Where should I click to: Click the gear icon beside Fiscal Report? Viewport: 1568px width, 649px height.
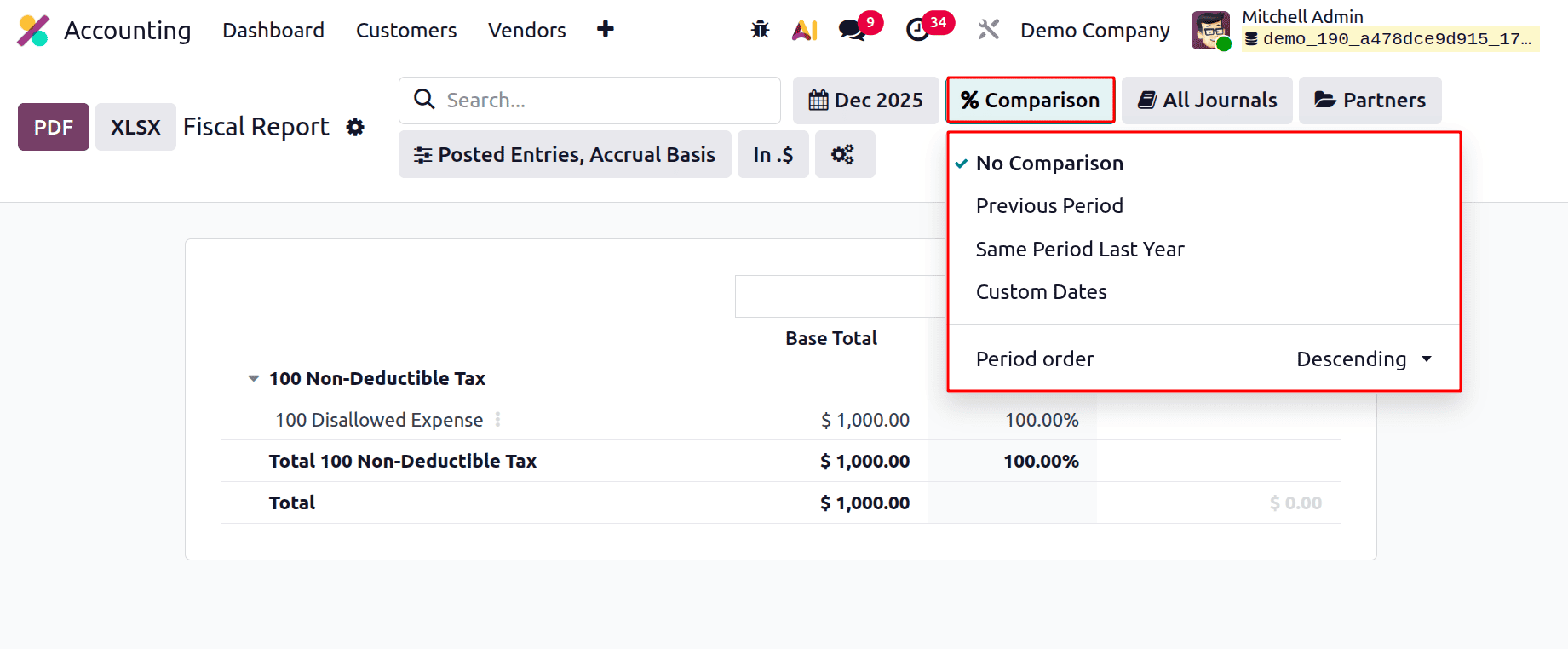coord(355,127)
